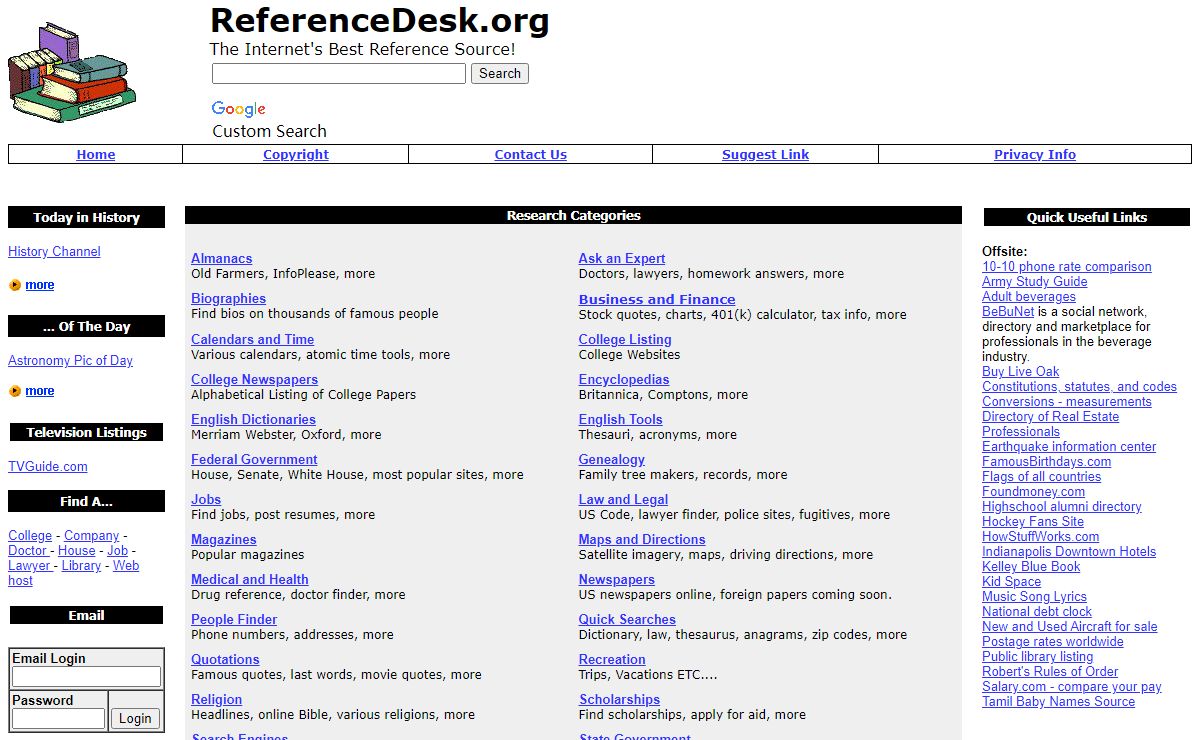Focus the Password input field

click(58, 718)
